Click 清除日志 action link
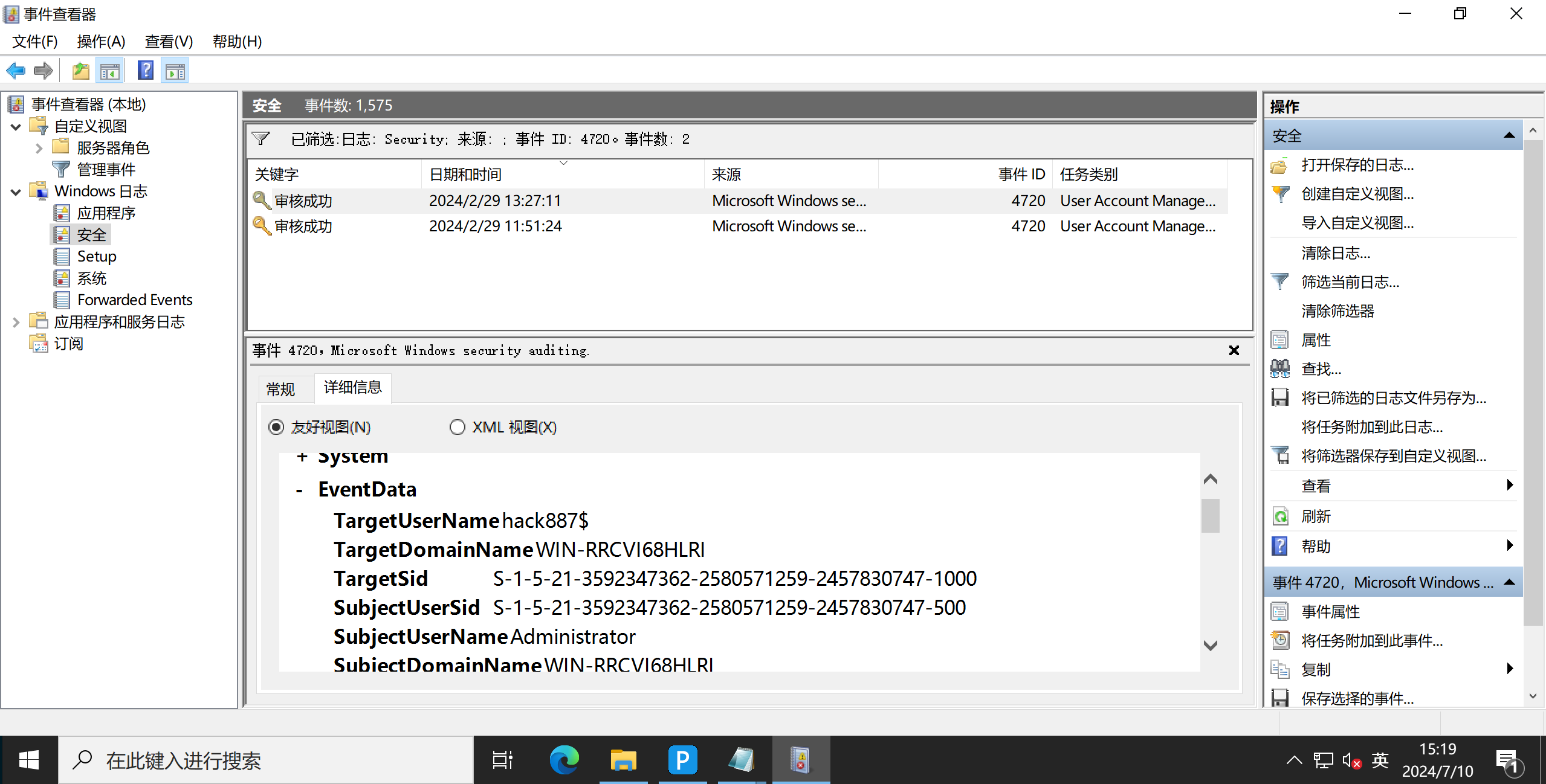1546x784 pixels. pos(1335,253)
